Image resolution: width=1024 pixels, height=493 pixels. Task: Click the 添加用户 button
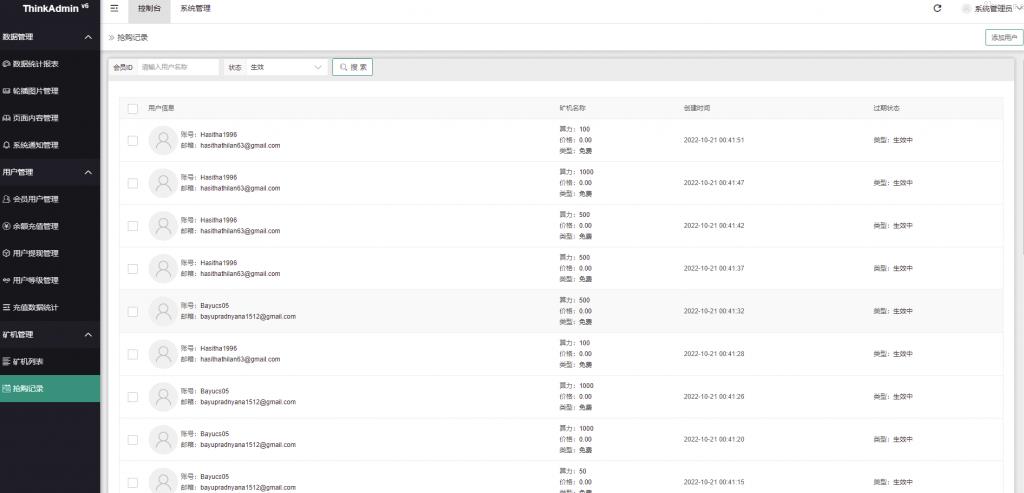[1003, 37]
